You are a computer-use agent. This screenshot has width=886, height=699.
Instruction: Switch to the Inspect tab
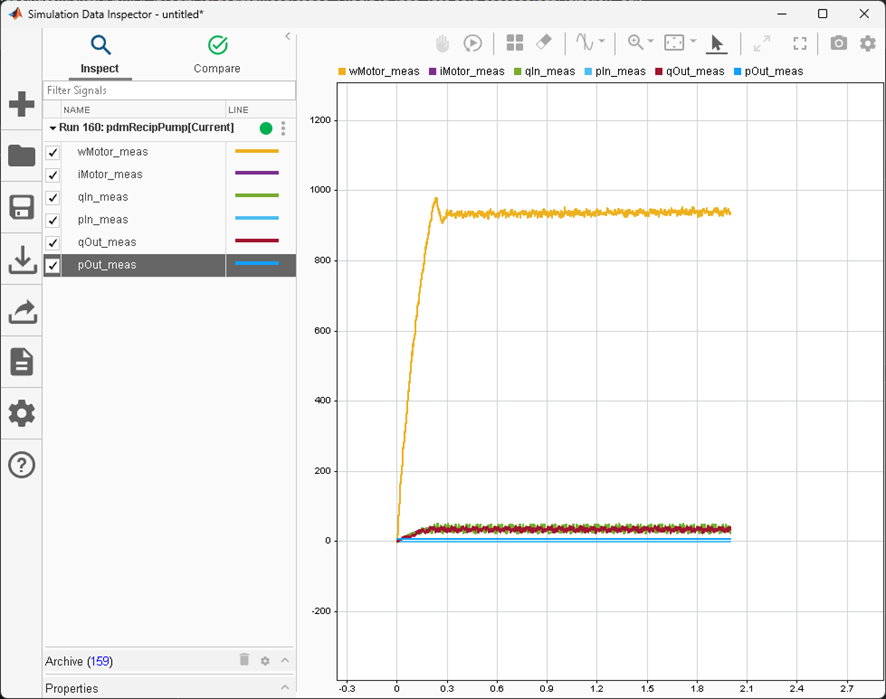(100, 55)
